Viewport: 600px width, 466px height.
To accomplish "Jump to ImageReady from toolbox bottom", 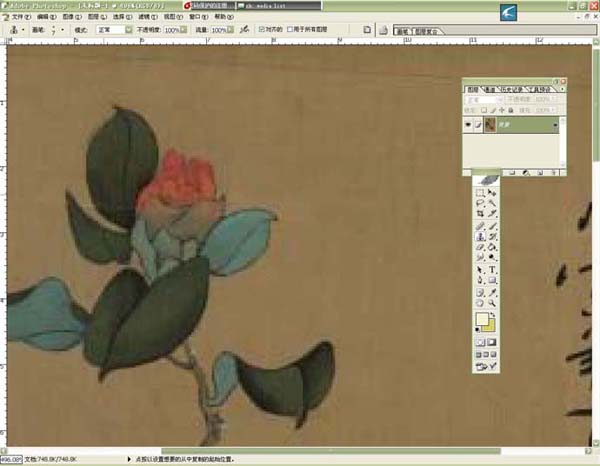I will click(x=486, y=367).
